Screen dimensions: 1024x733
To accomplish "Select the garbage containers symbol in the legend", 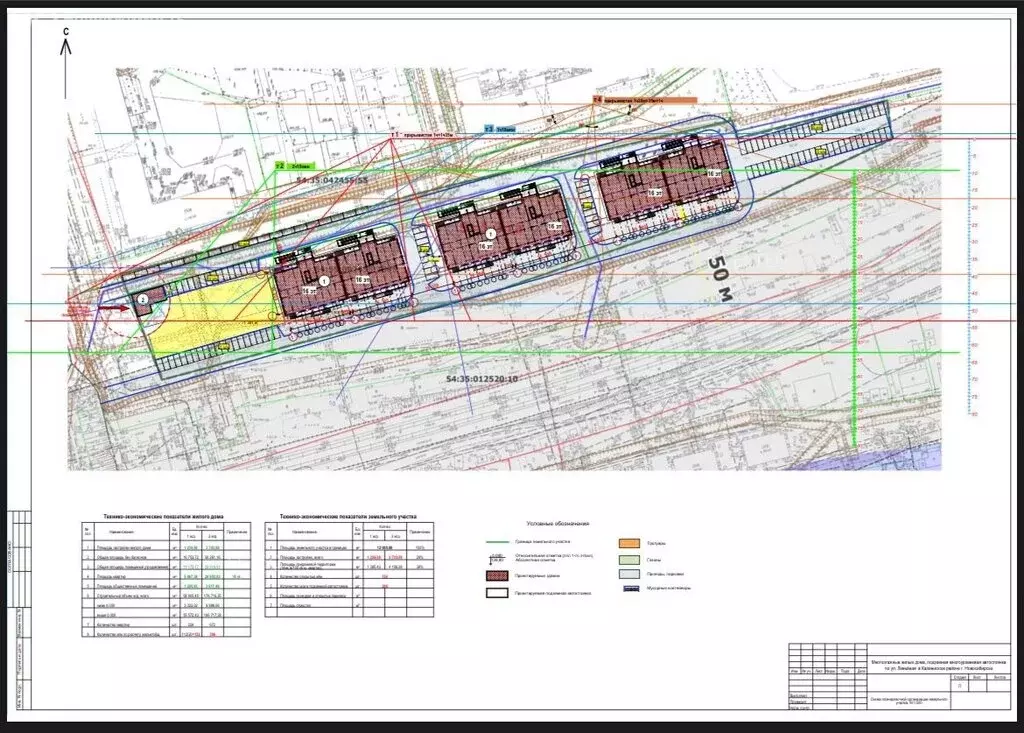I will (x=630, y=588).
